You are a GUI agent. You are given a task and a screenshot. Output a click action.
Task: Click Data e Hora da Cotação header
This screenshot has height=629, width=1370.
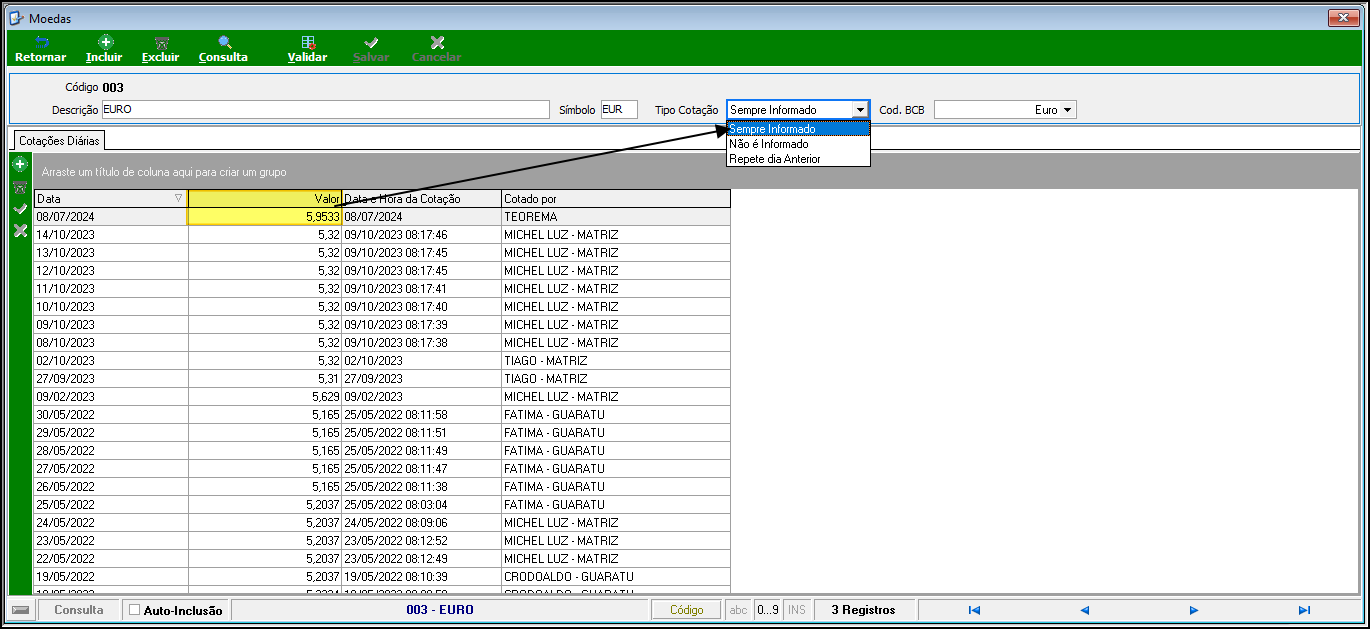421,199
